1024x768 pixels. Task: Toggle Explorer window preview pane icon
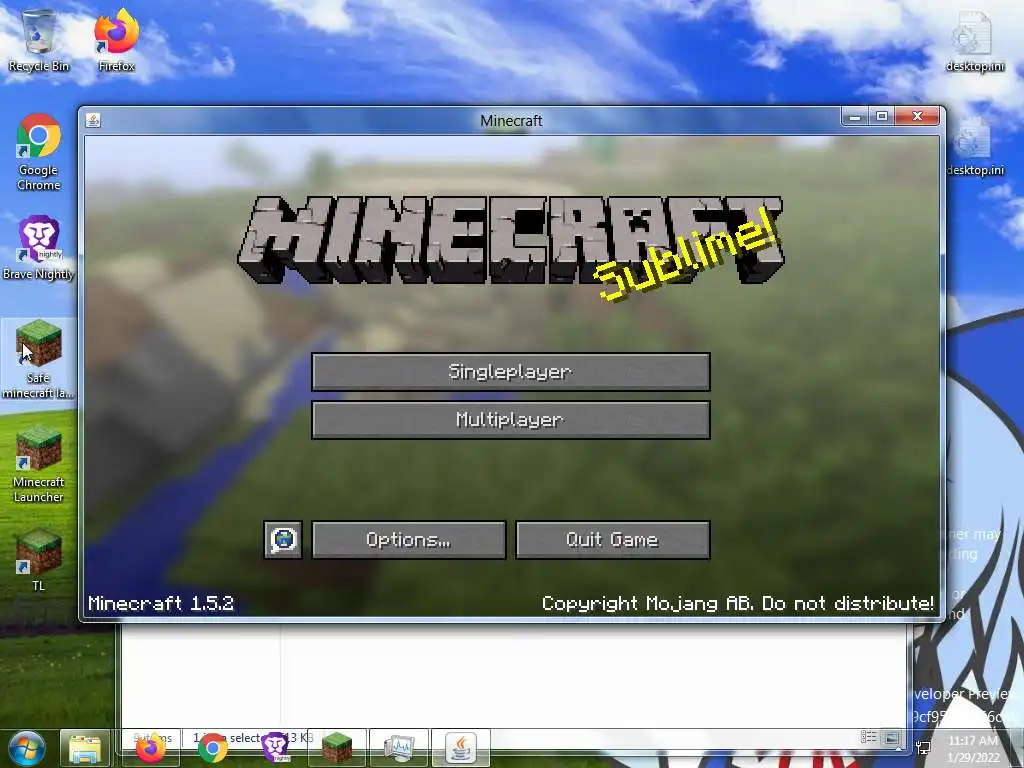click(891, 738)
